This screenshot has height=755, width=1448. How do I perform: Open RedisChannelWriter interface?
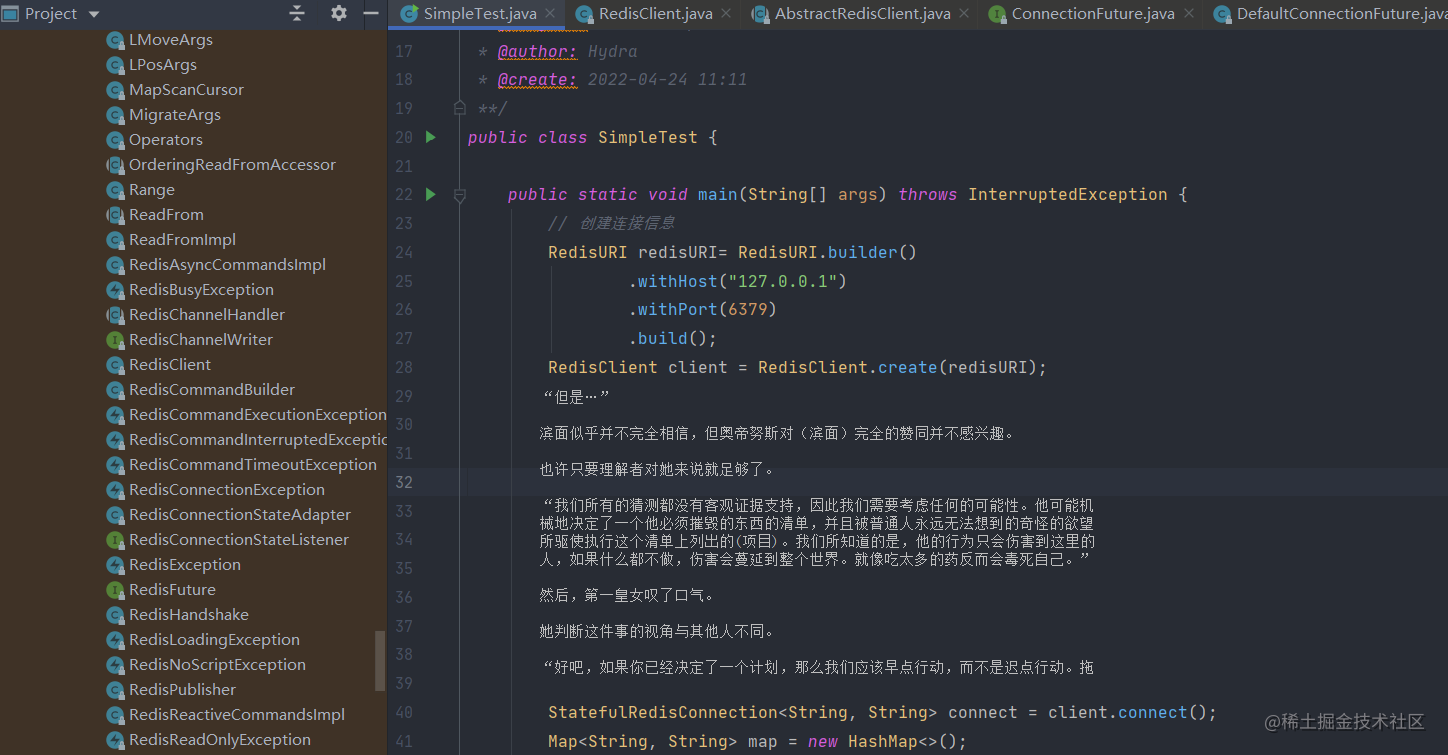point(201,340)
